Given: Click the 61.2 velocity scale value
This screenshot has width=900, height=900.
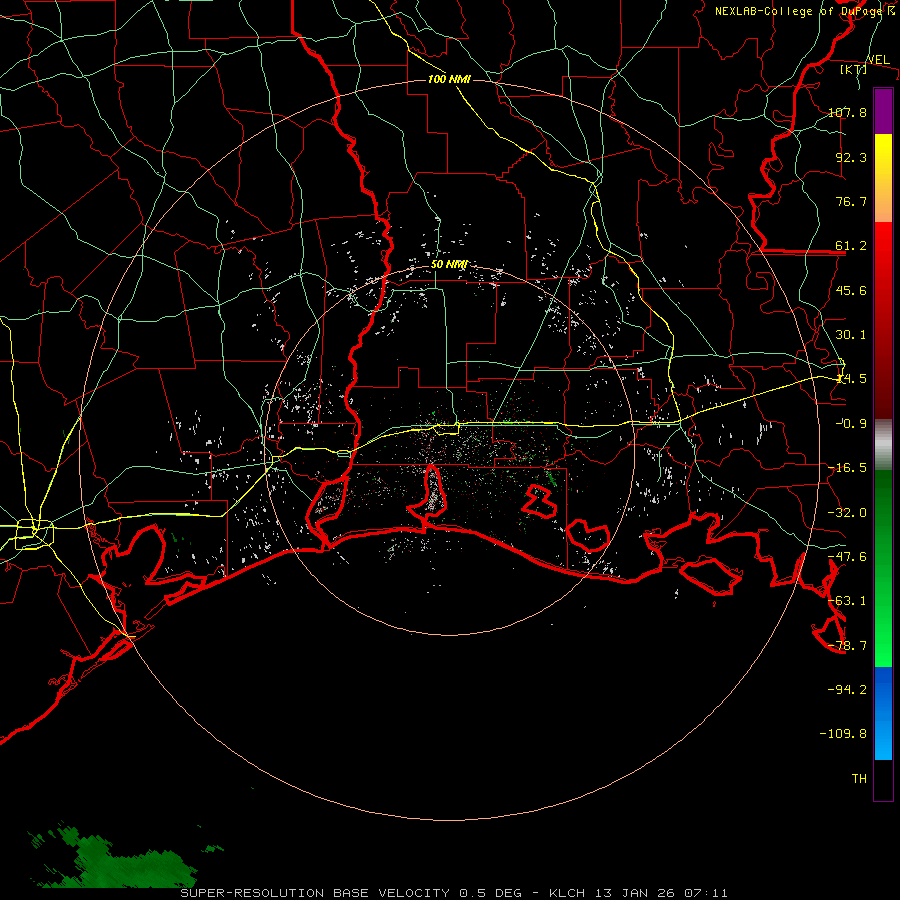Looking at the screenshot, I should pos(851,246).
